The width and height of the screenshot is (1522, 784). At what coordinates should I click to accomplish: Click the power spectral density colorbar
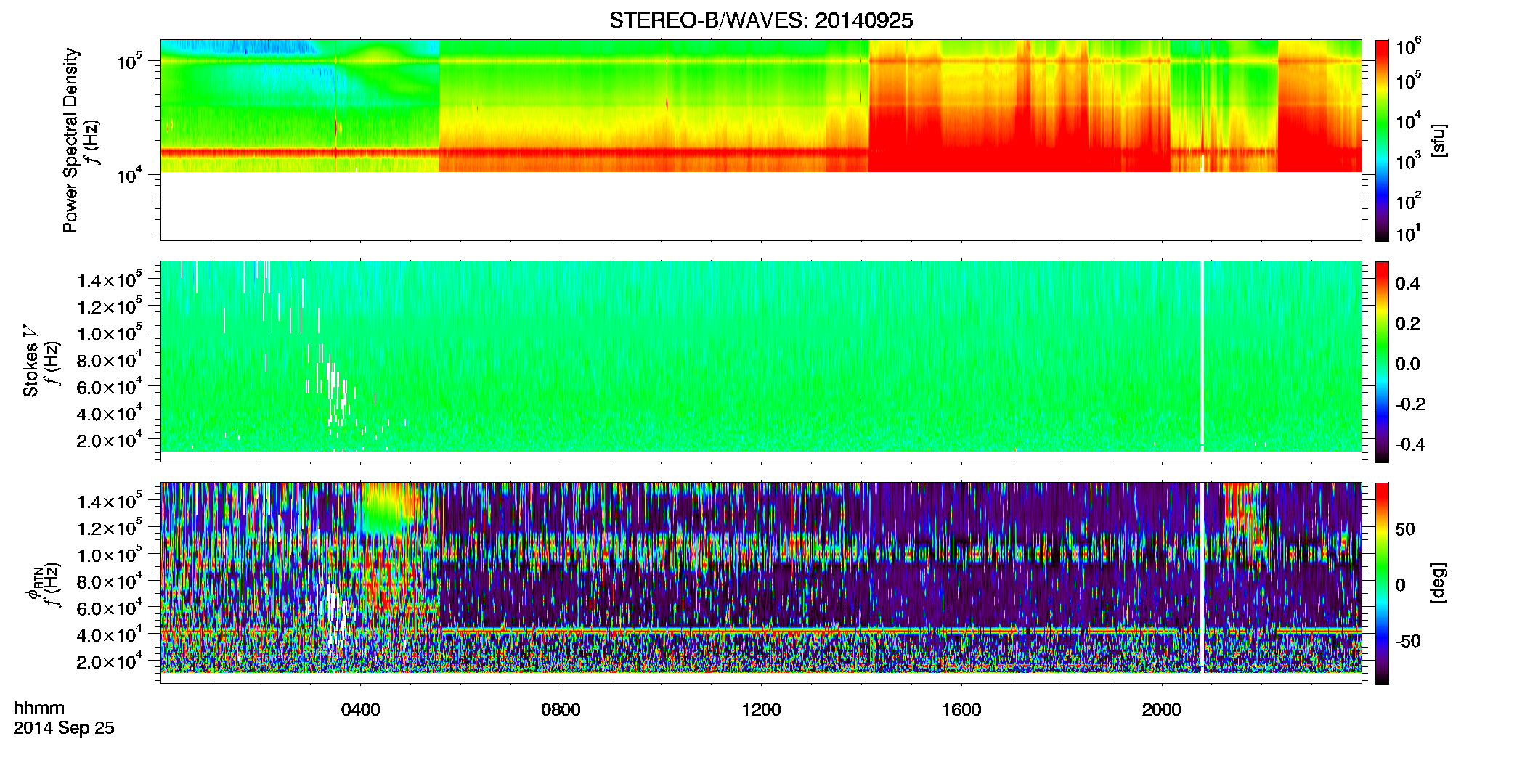1381,140
